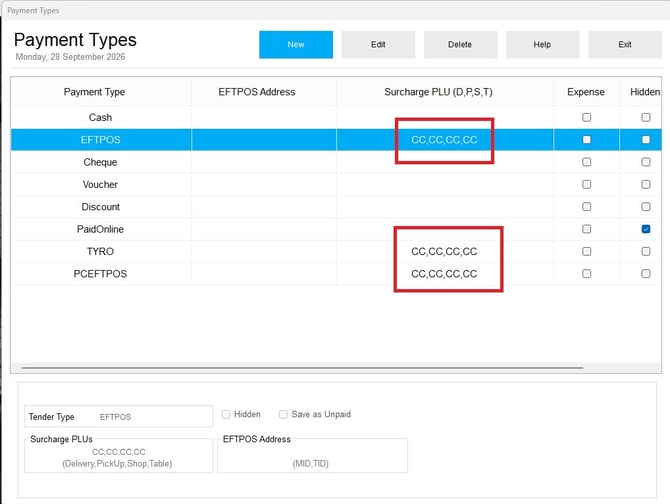Toggle Hidden checkbox for Cheque
Screen dimensions: 670x504
[646, 162]
